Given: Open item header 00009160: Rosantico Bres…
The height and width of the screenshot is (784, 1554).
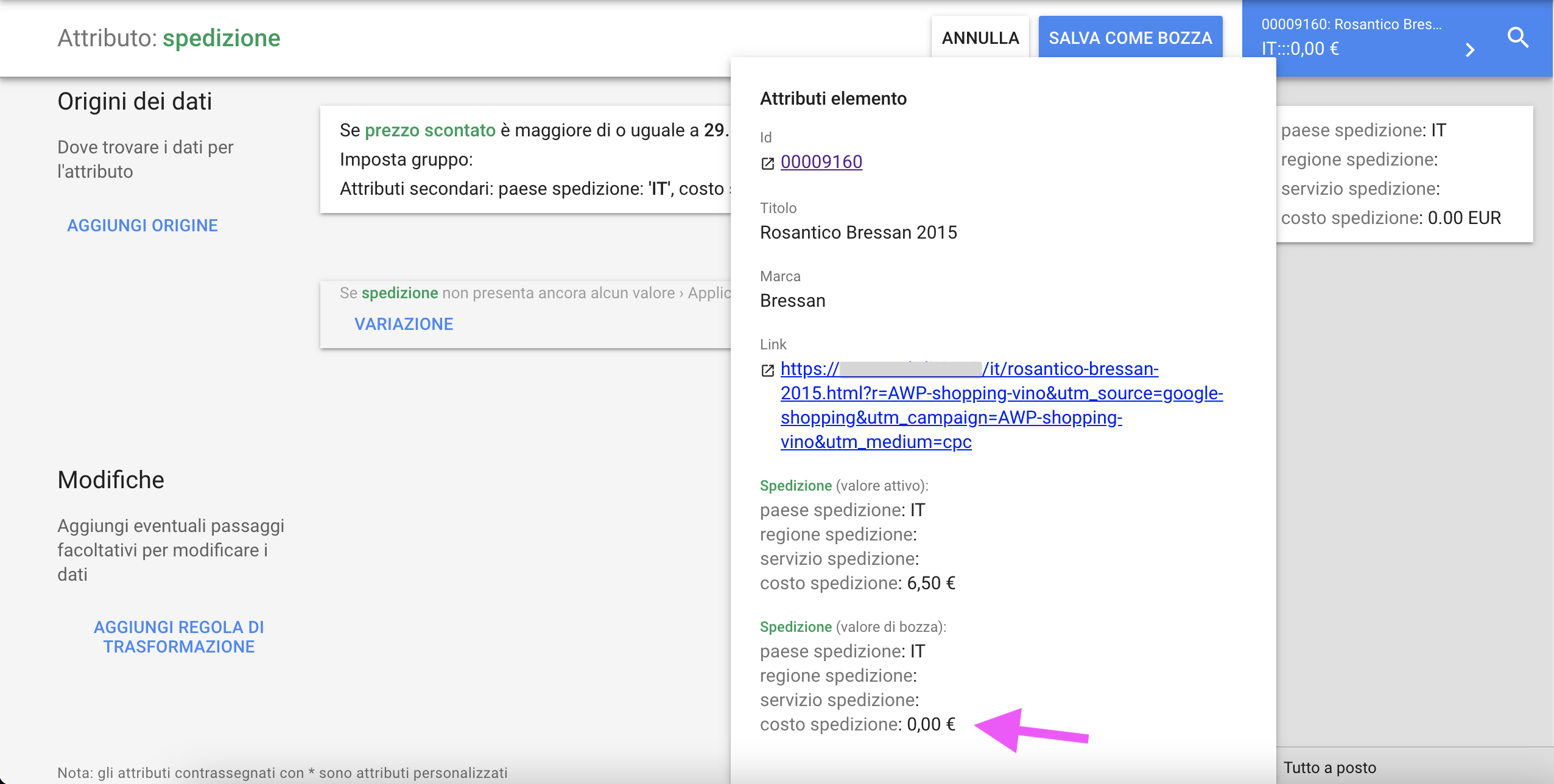Looking at the screenshot, I should click(1351, 24).
